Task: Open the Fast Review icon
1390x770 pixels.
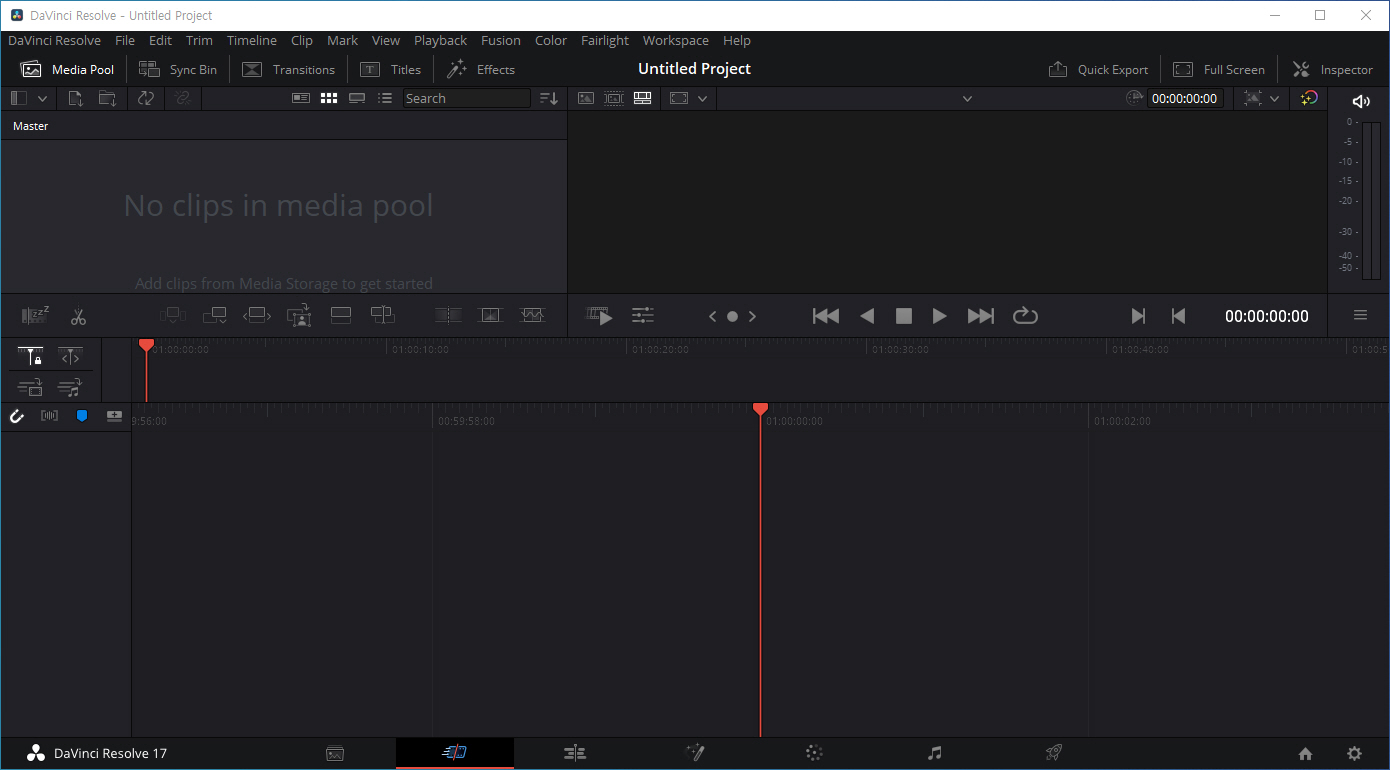Action: pos(599,316)
